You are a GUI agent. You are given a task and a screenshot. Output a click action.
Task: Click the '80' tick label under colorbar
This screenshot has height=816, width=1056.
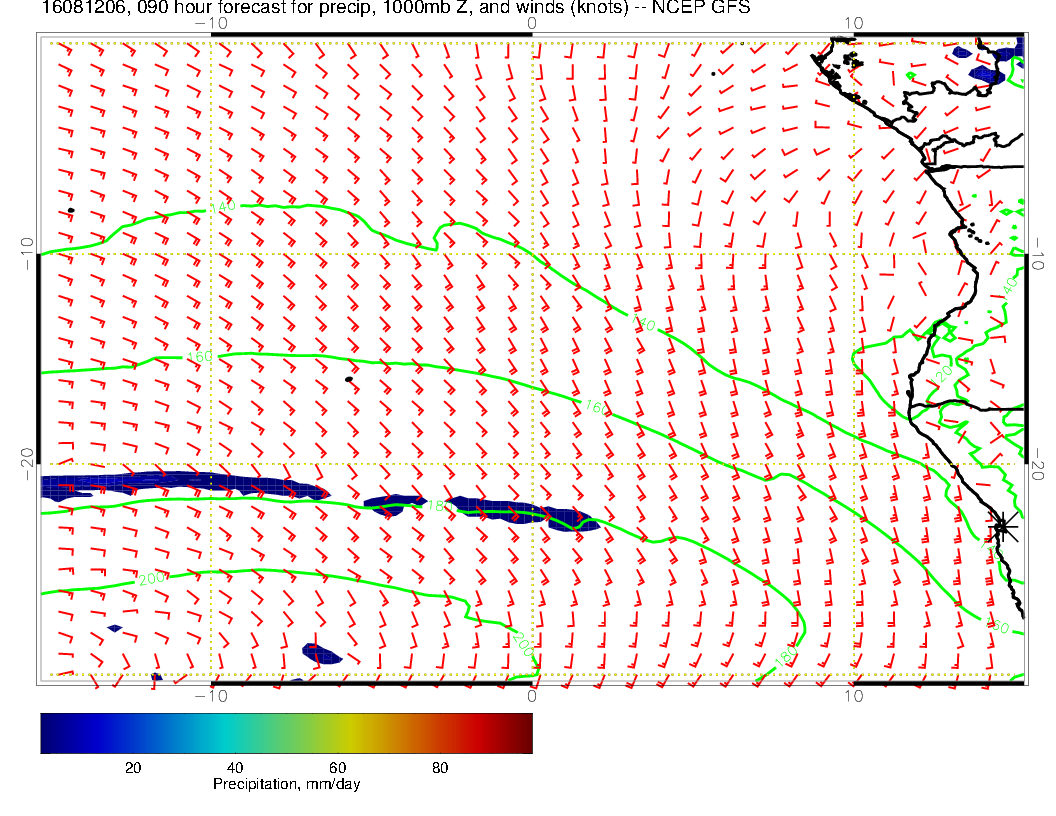[440, 768]
